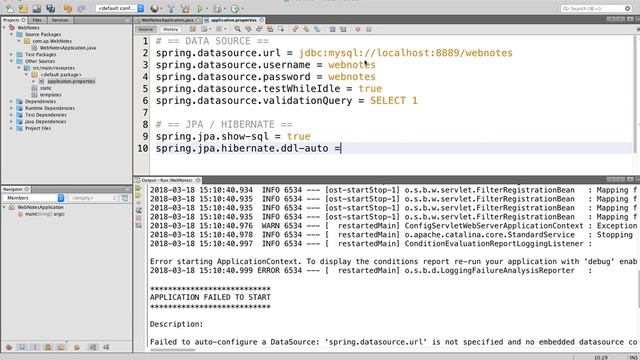Select application.properties in the project tree

click(71, 81)
